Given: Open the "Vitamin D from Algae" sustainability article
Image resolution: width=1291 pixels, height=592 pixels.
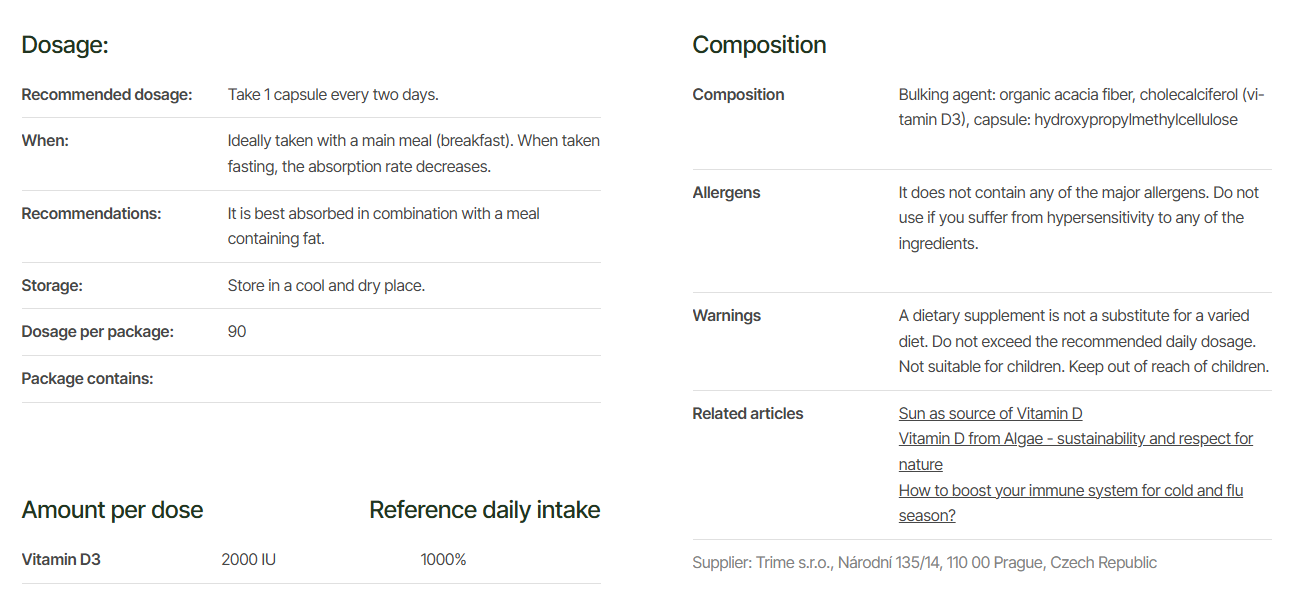Looking at the screenshot, I should pyautogui.click(x=1075, y=439).
